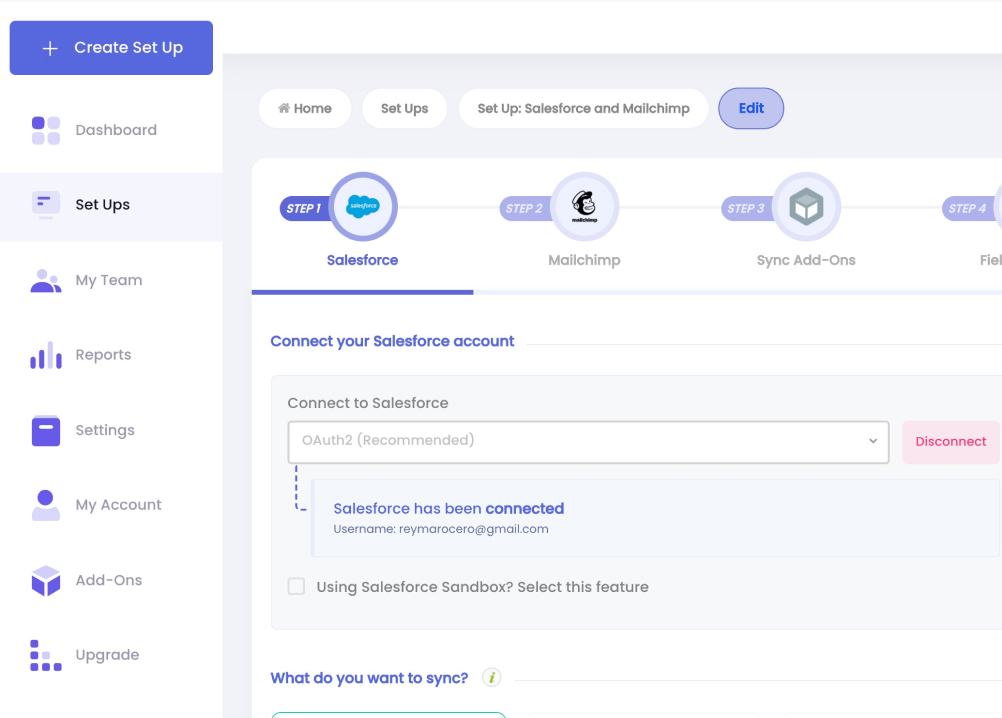Click the 'What do you want to sync?' heading
The height and width of the screenshot is (718, 1002).
tap(369, 678)
